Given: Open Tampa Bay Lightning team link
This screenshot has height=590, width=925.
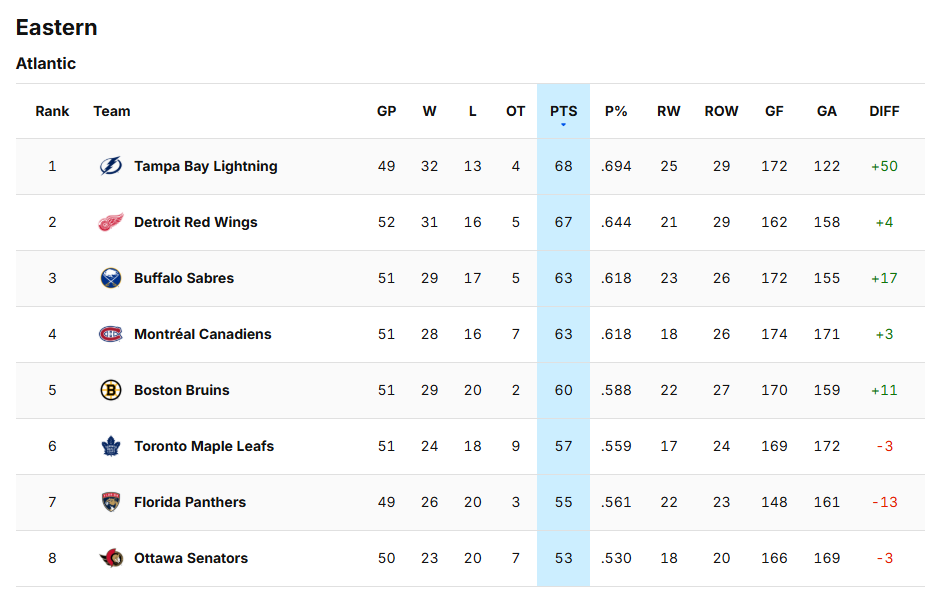Looking at the screenshot, I should pos(205,167).
